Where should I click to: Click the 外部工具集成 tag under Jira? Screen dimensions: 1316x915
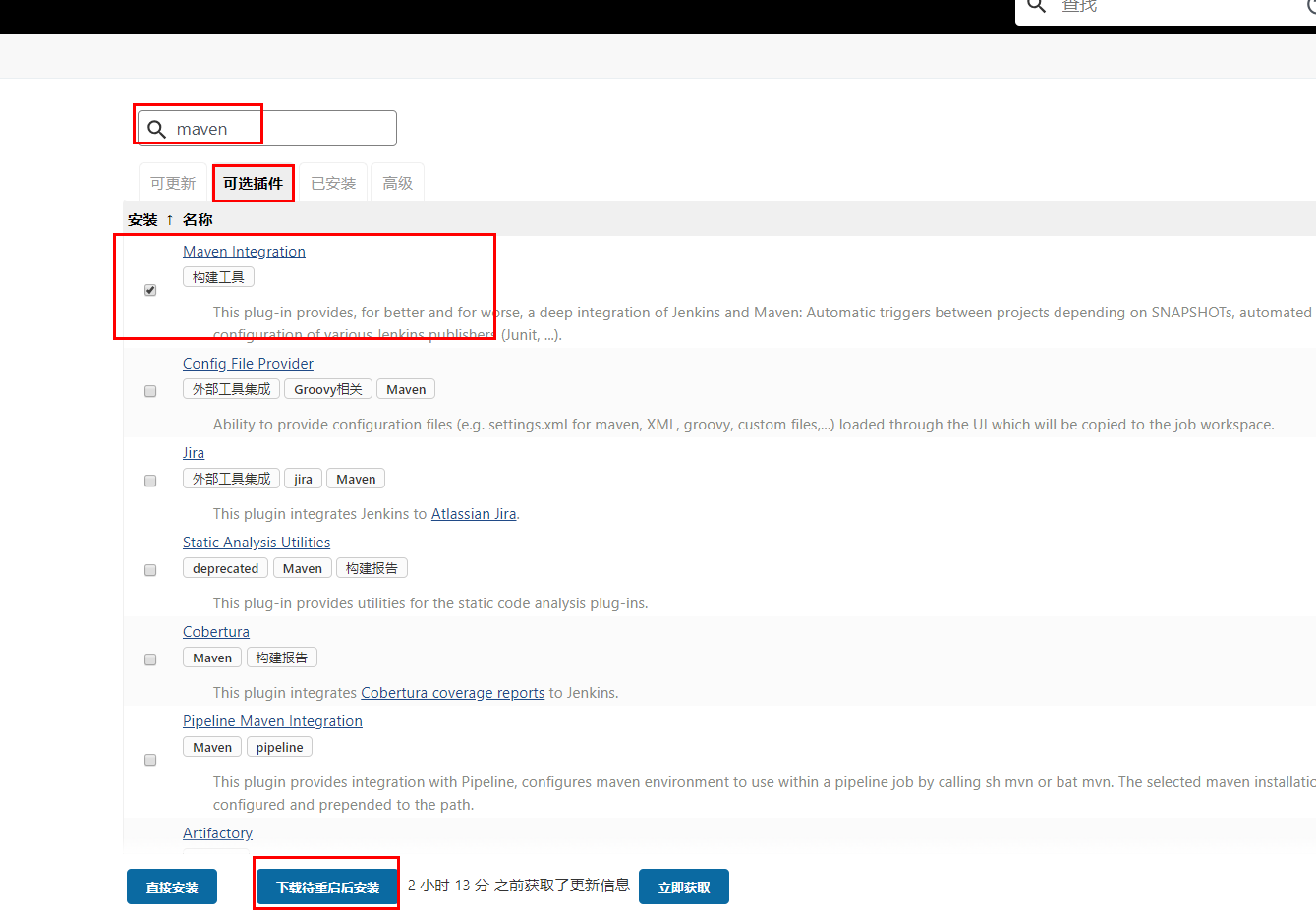231,479
